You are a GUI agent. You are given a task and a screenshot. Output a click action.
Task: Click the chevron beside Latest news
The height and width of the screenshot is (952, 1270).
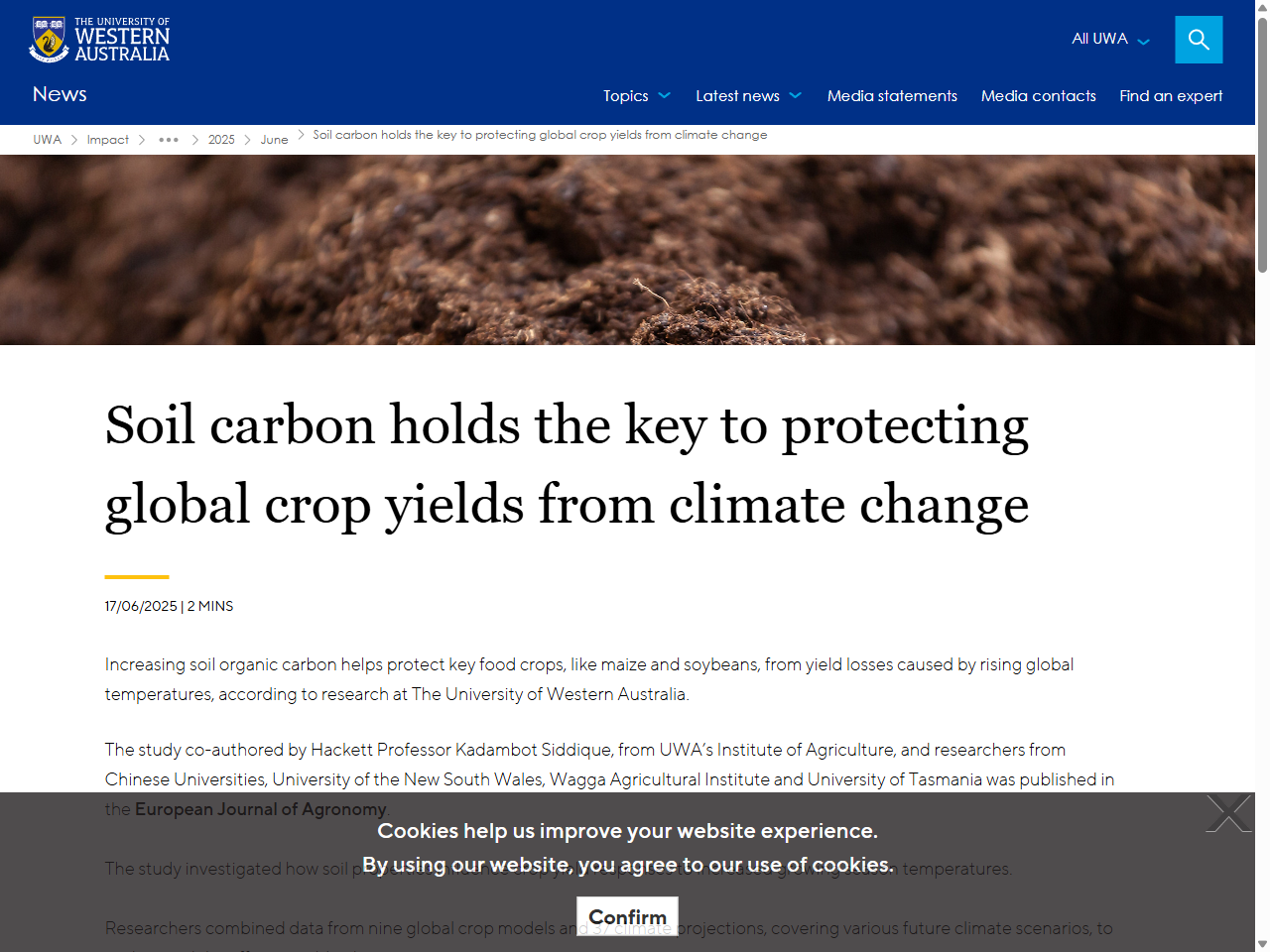pos(795,96)
